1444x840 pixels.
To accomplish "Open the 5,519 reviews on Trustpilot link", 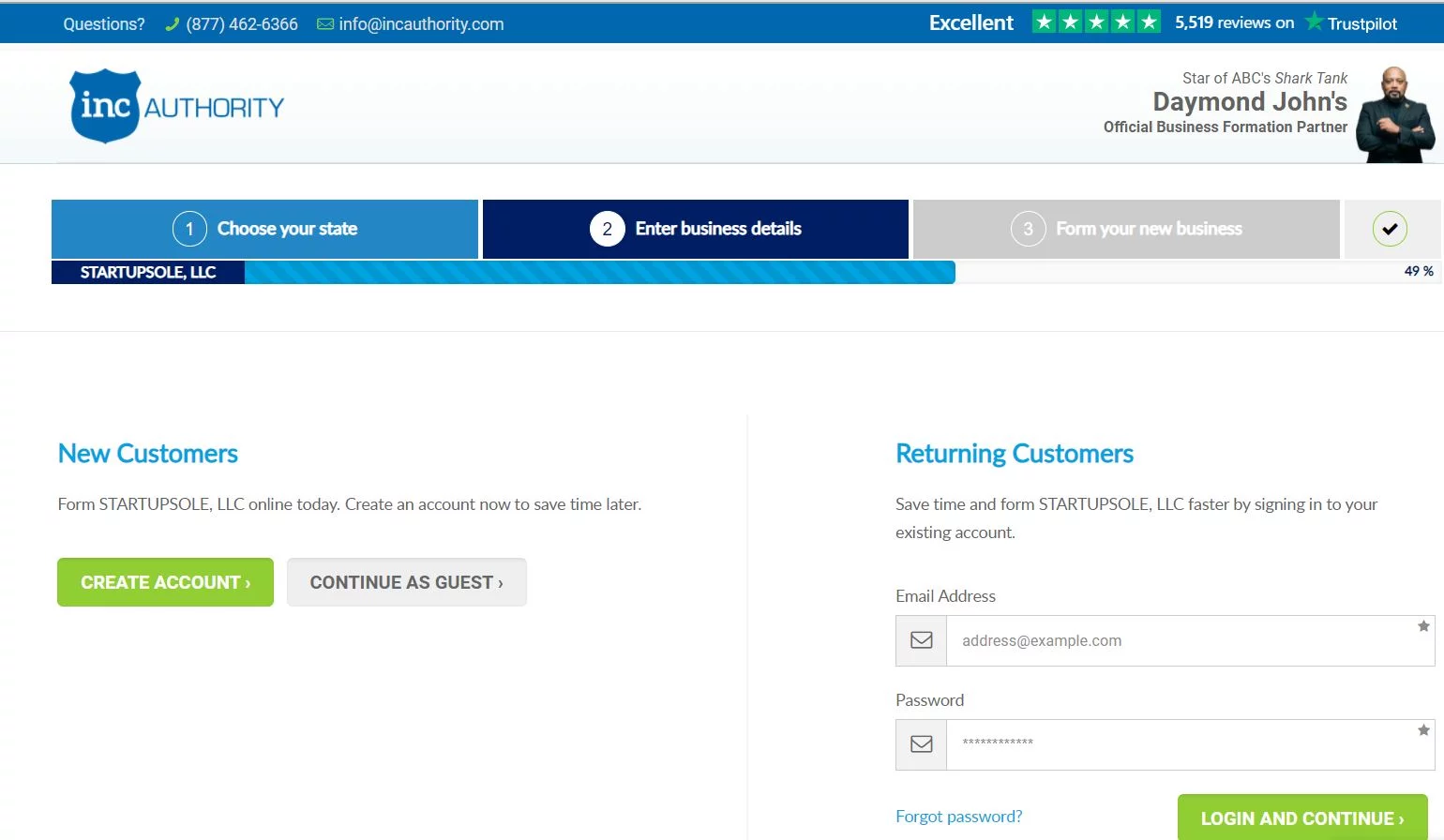I will tap(1286, 22).
